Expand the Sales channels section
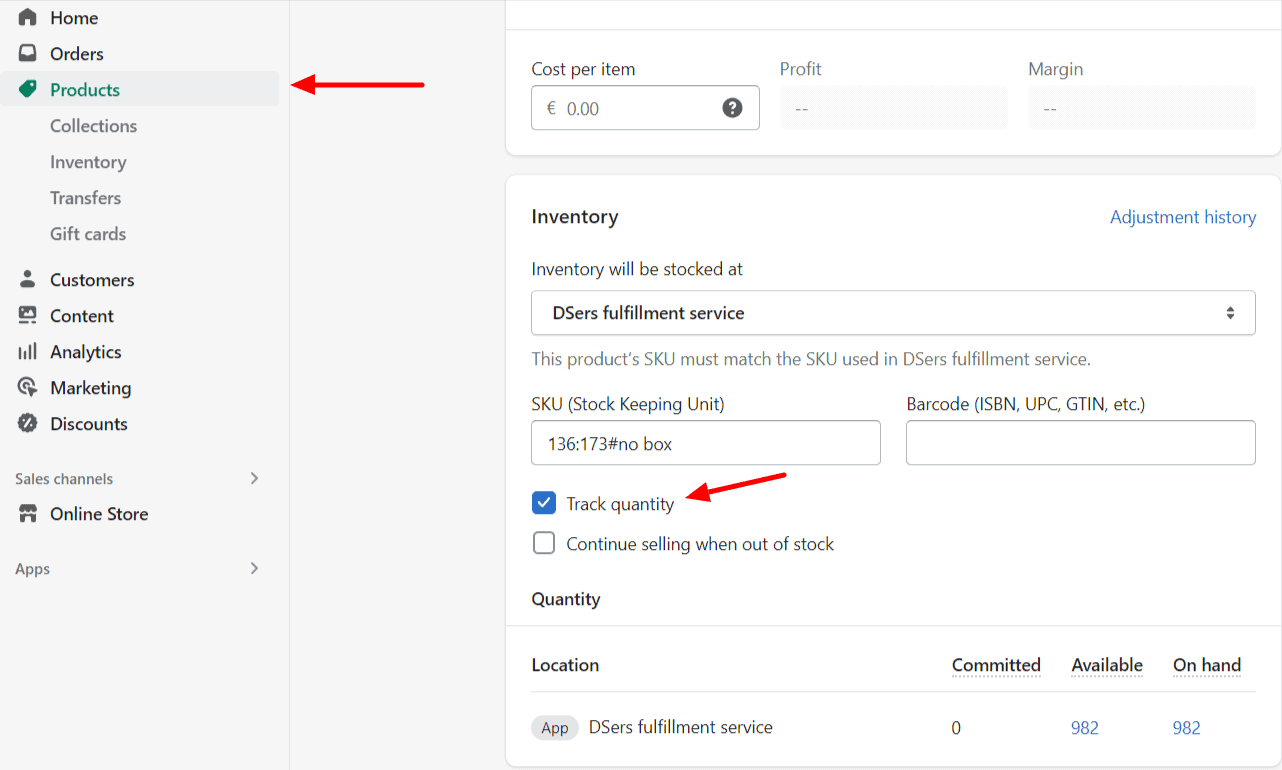Viewport: 1282px width, 770px height. coord(254,479)
